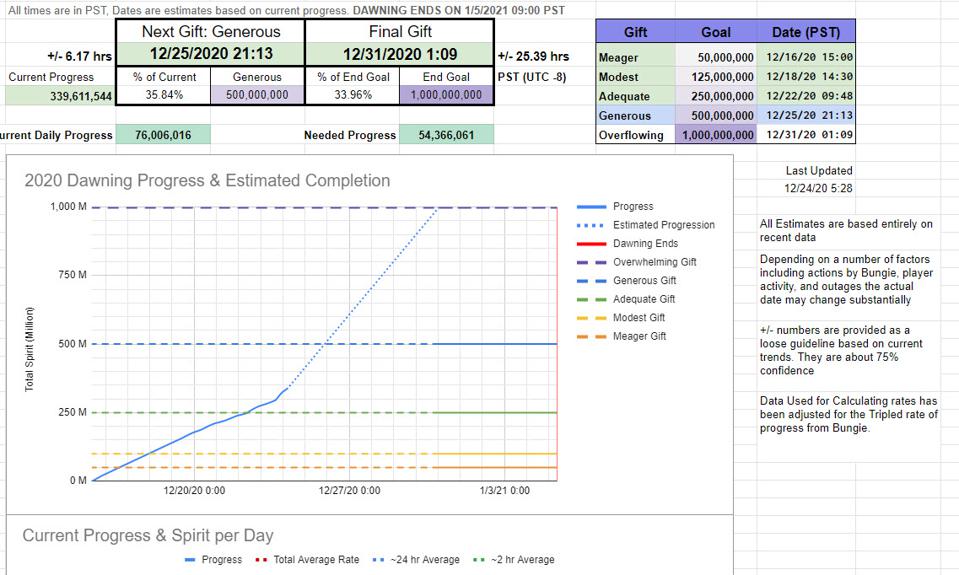
Task: Click the Goal column header
Action: (x=716, y=32)
